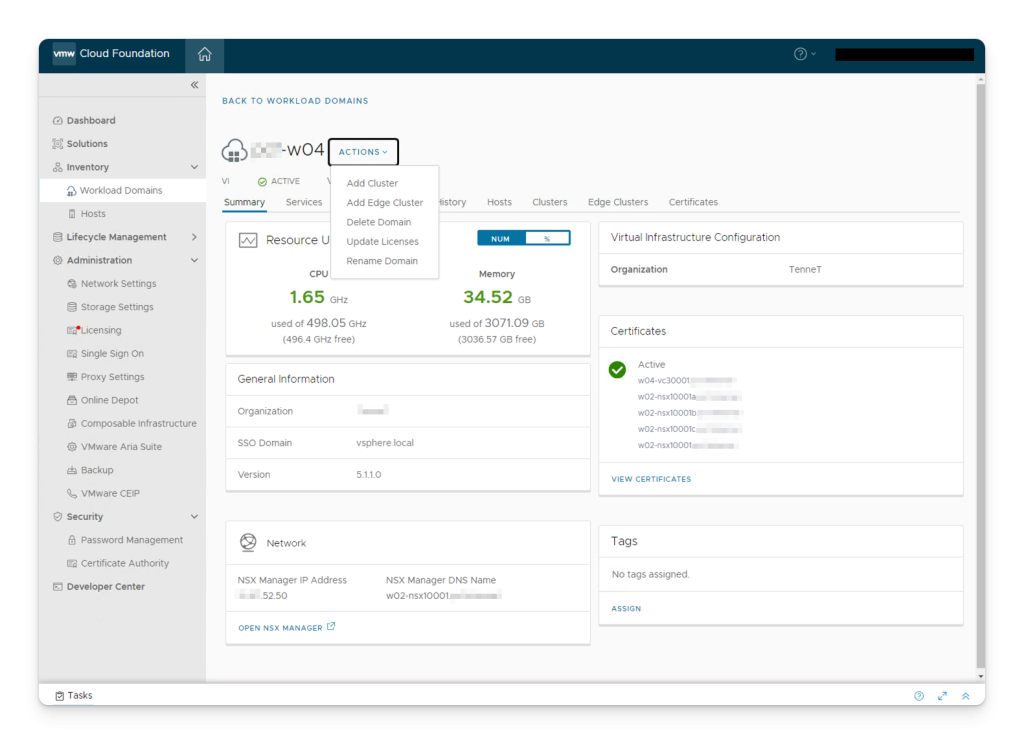Close the Actions dropdown menu
The image size is (1024, 744).
[x=363, y=152]
